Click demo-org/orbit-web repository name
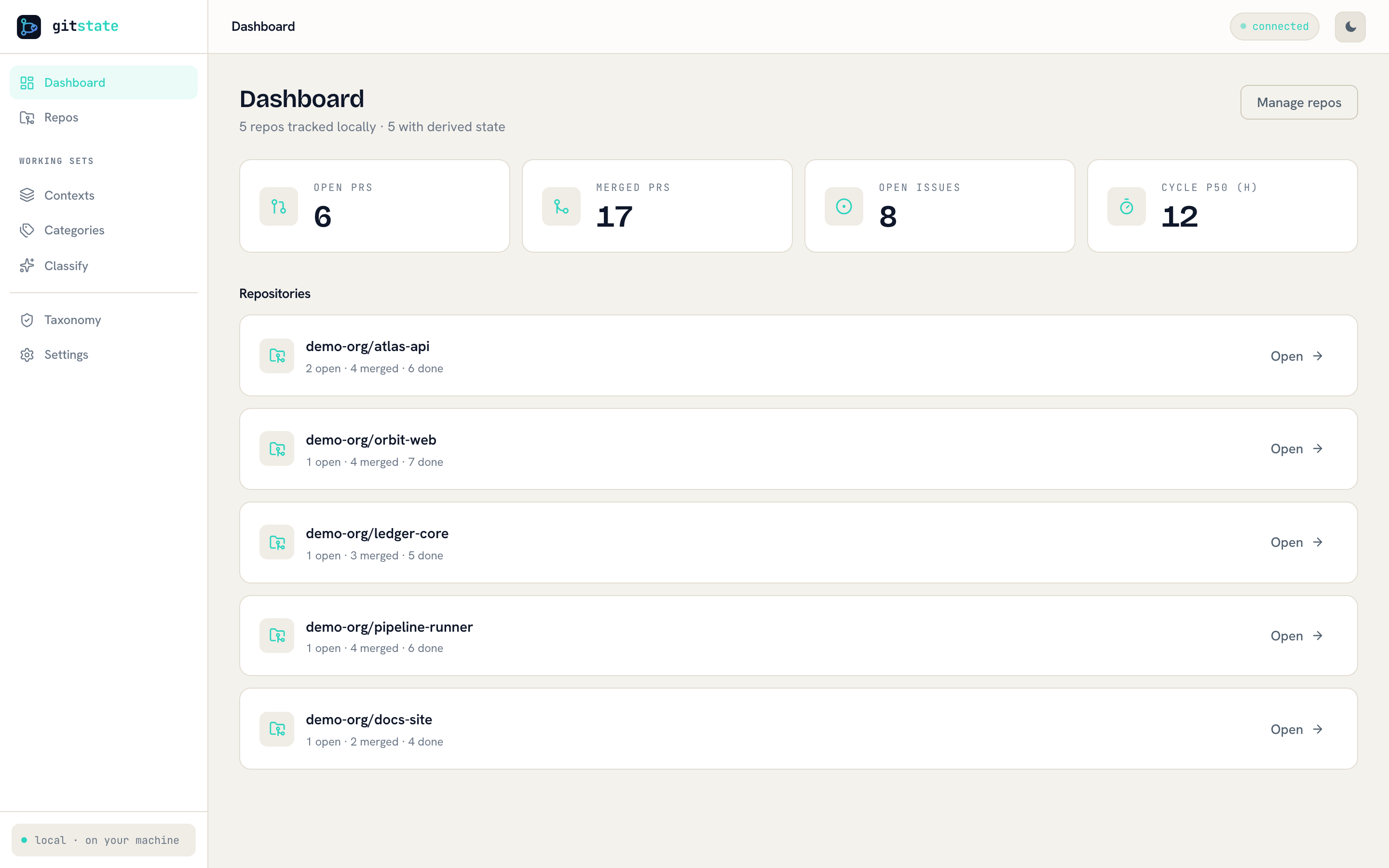Screen dimensions: 1389x868 coord(371,440)
